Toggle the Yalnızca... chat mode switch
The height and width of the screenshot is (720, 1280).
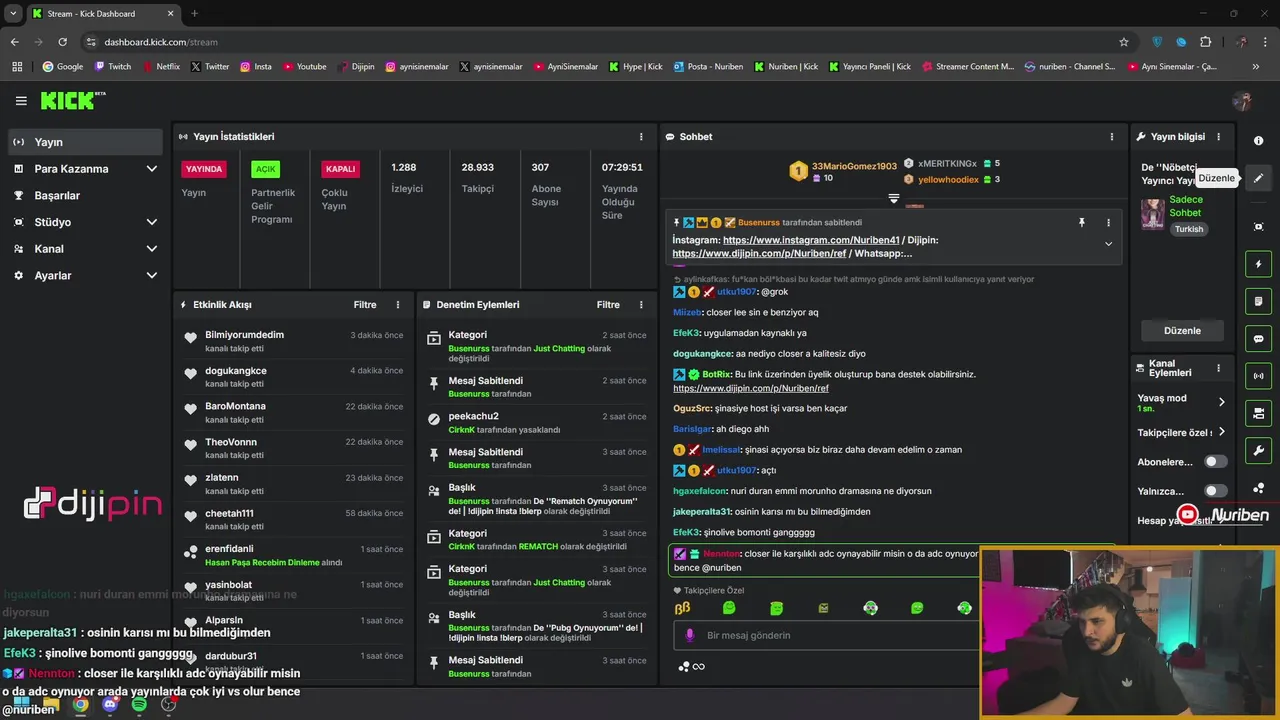[x=1215, y=491]
